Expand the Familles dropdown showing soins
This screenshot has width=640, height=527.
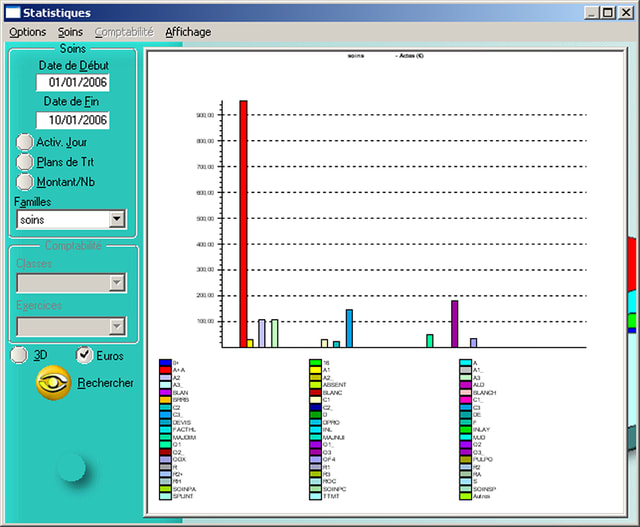point(117,219)
